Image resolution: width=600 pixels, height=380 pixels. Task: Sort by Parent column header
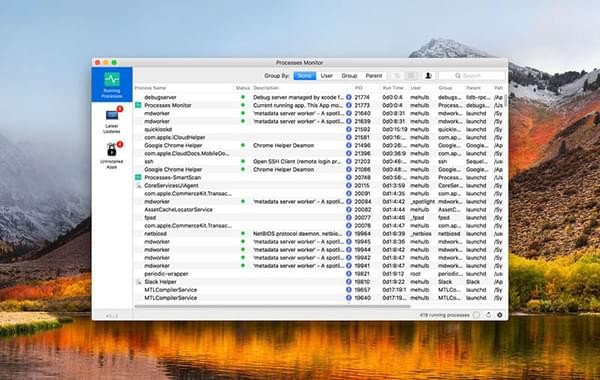[473, 88]
